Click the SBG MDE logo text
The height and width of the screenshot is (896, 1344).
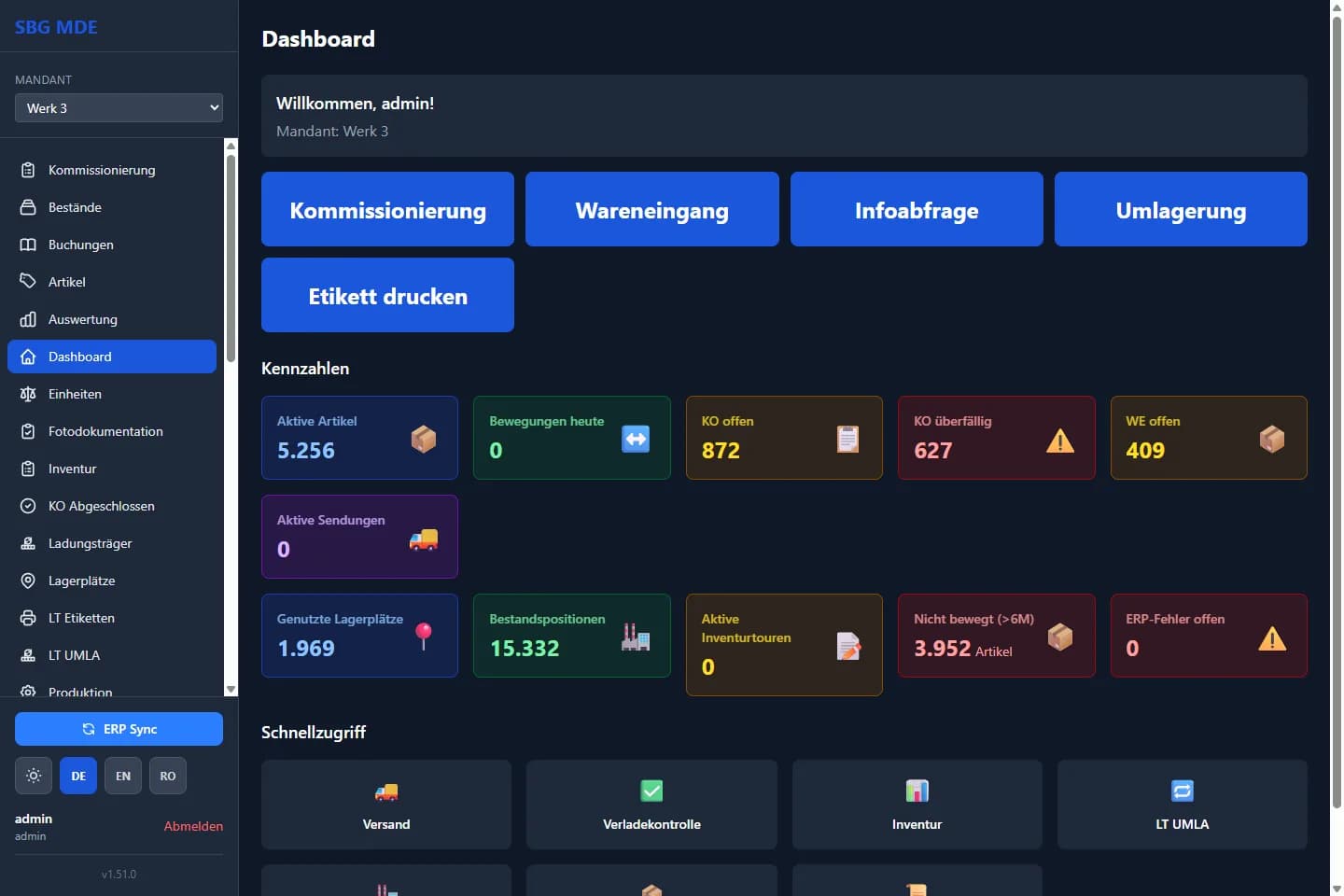(56, 27)
